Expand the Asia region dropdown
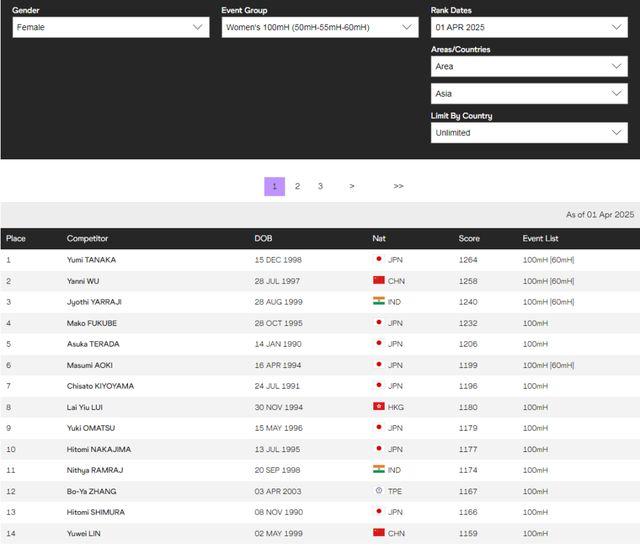 pos(529,93)
